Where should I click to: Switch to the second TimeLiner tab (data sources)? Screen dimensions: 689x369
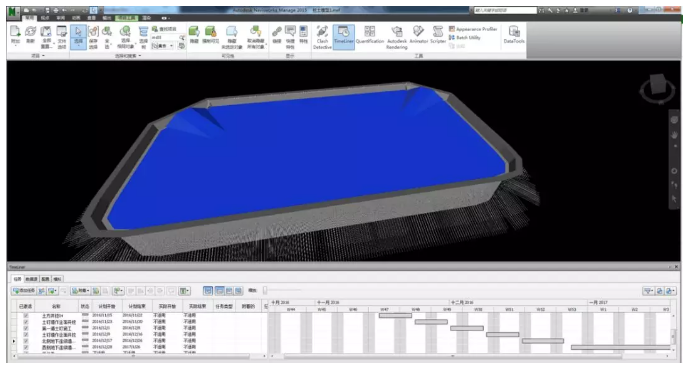(x=31, y=279)
